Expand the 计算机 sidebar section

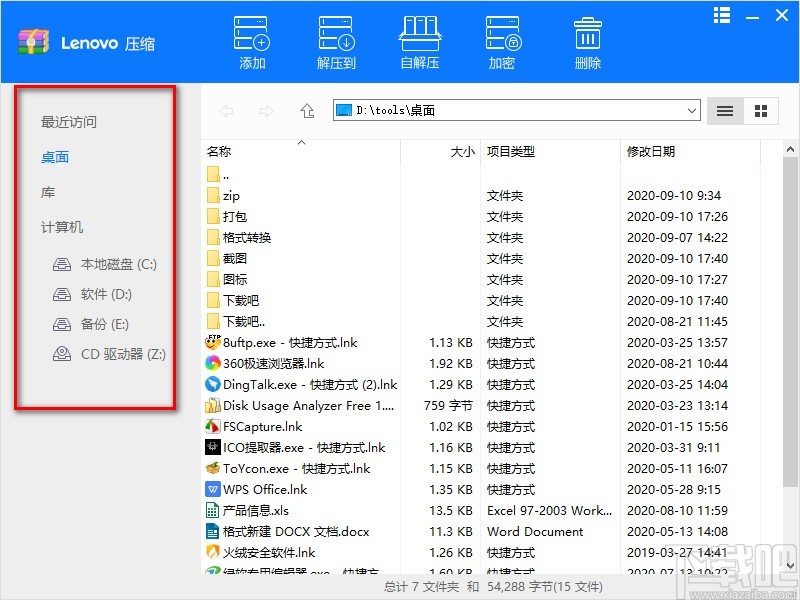62,227
